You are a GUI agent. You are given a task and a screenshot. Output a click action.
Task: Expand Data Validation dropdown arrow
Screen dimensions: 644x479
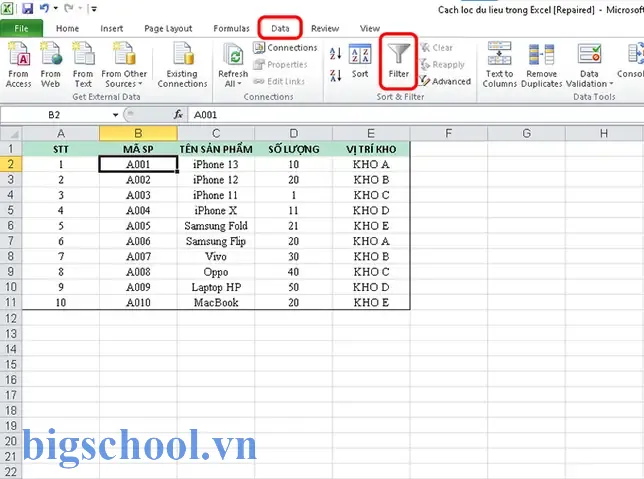point(611,84)
